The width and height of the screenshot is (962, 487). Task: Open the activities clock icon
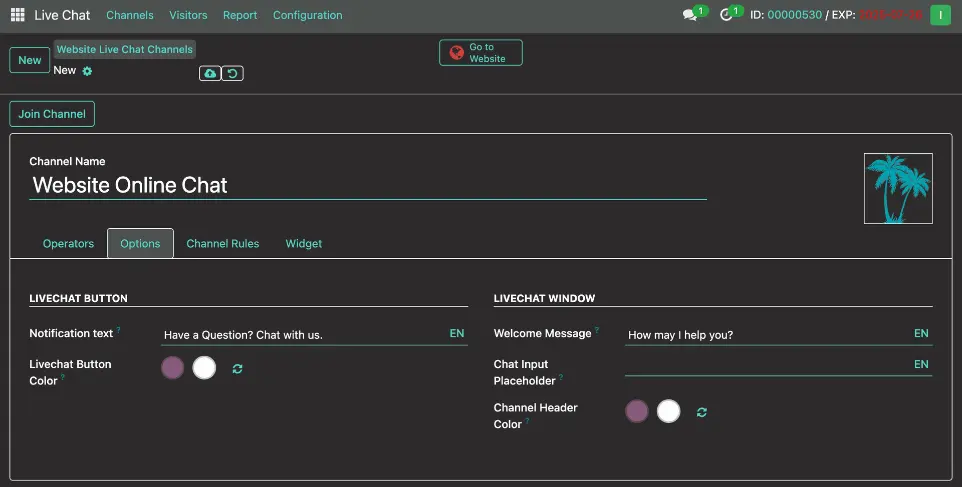[727, 15]
